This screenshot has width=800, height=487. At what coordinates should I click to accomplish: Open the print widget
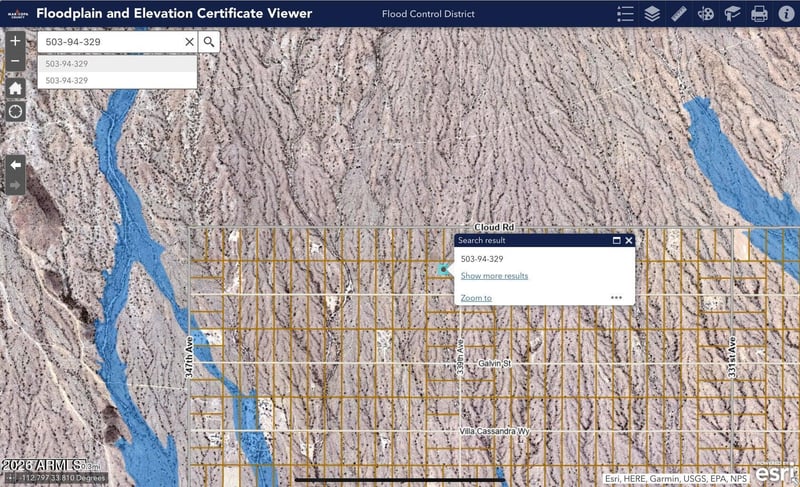pyautogui.click(x=759, y=14)
